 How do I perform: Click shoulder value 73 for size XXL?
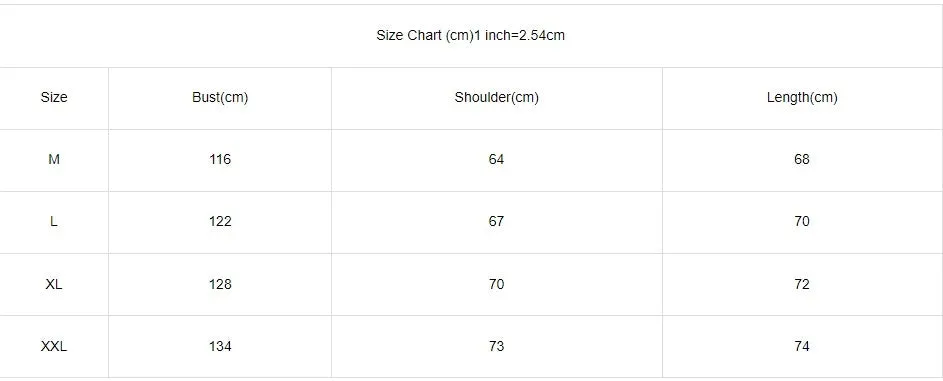coord(497,347)
